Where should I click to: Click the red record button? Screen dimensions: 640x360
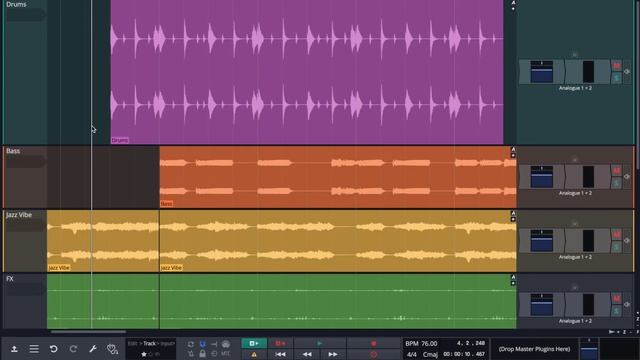click(373, 343)
